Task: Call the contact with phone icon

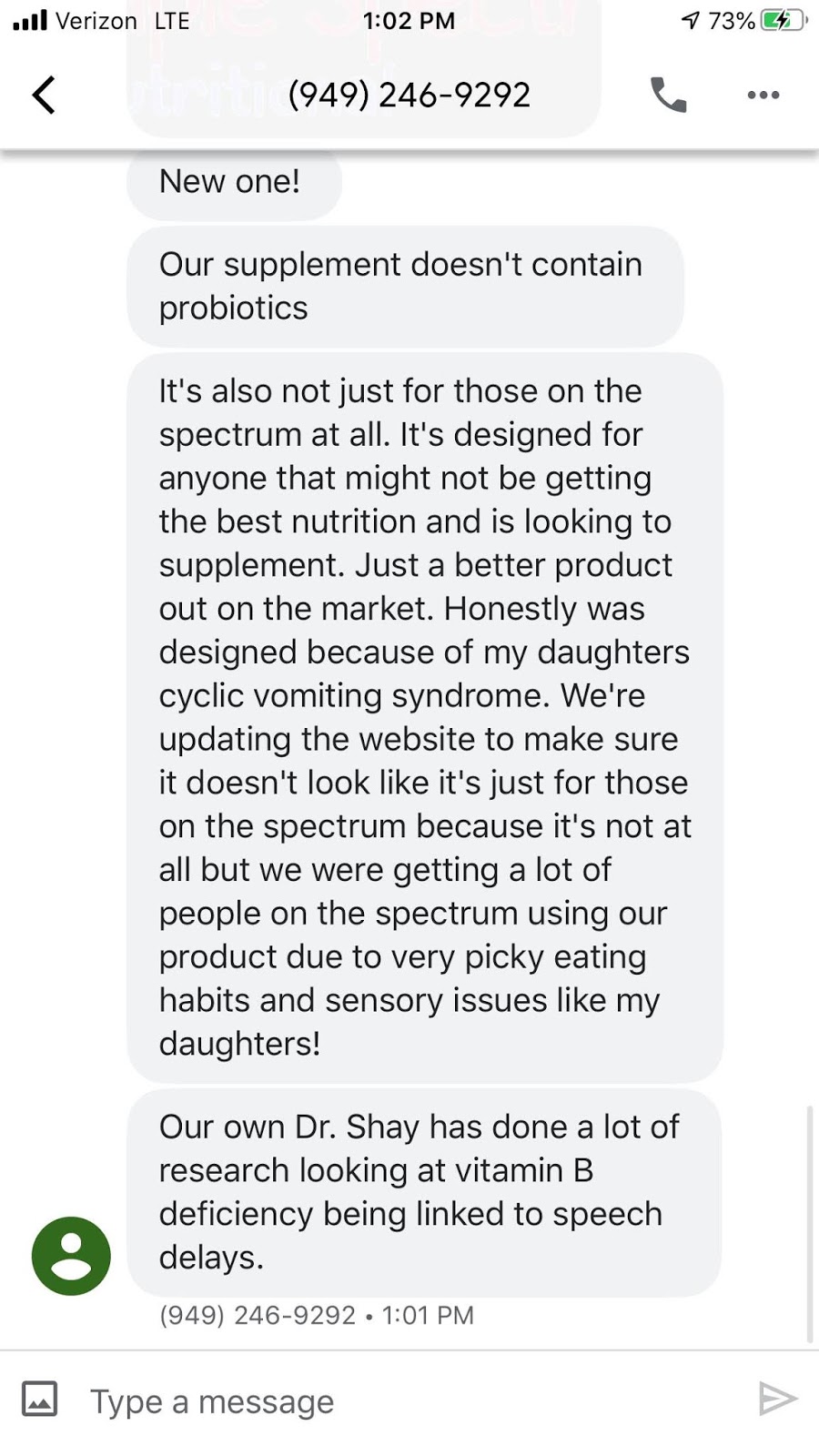Action: [668, 95]
